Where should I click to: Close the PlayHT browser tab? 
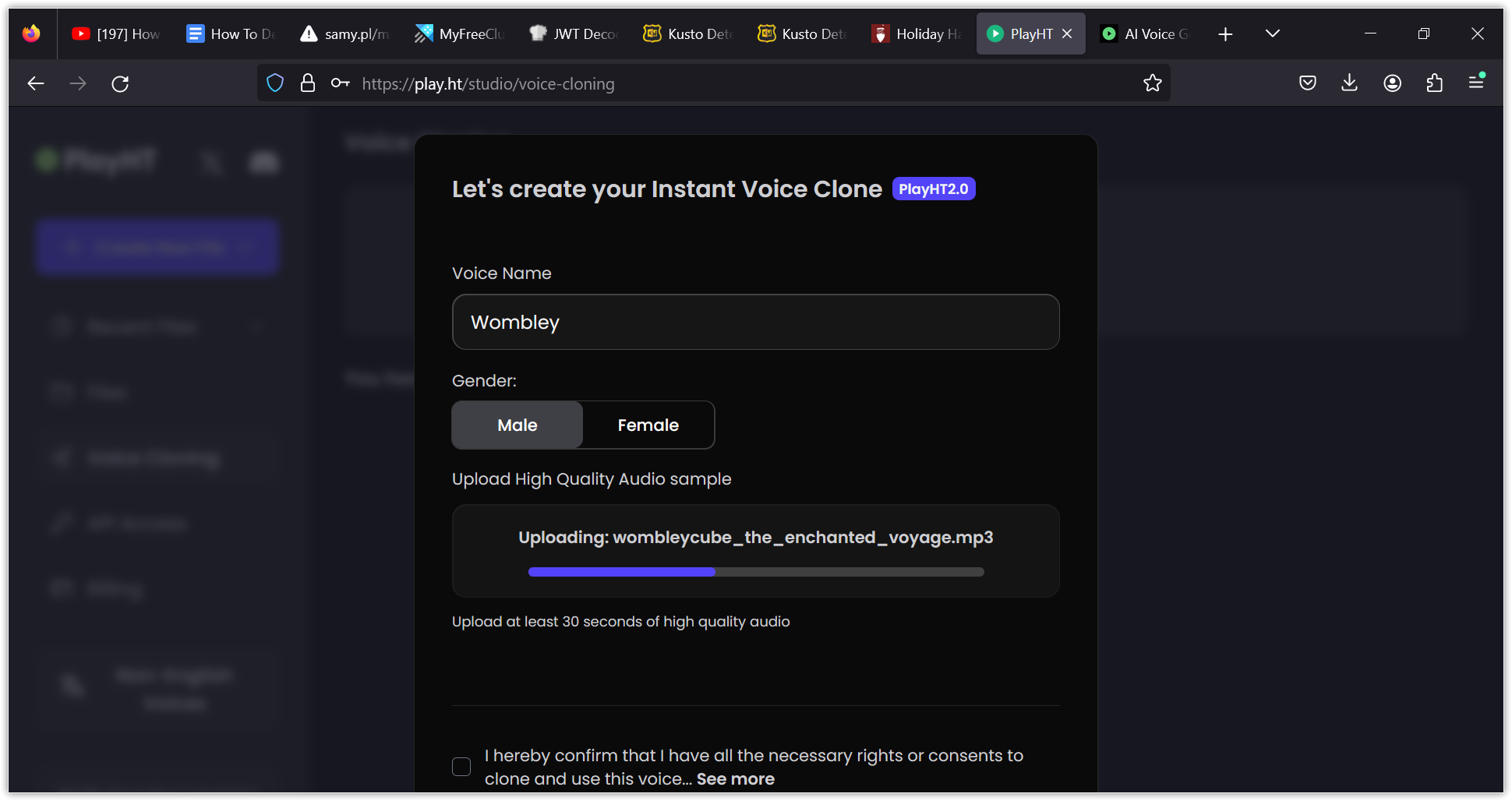pyautogui.click(x=1067, y=34)
